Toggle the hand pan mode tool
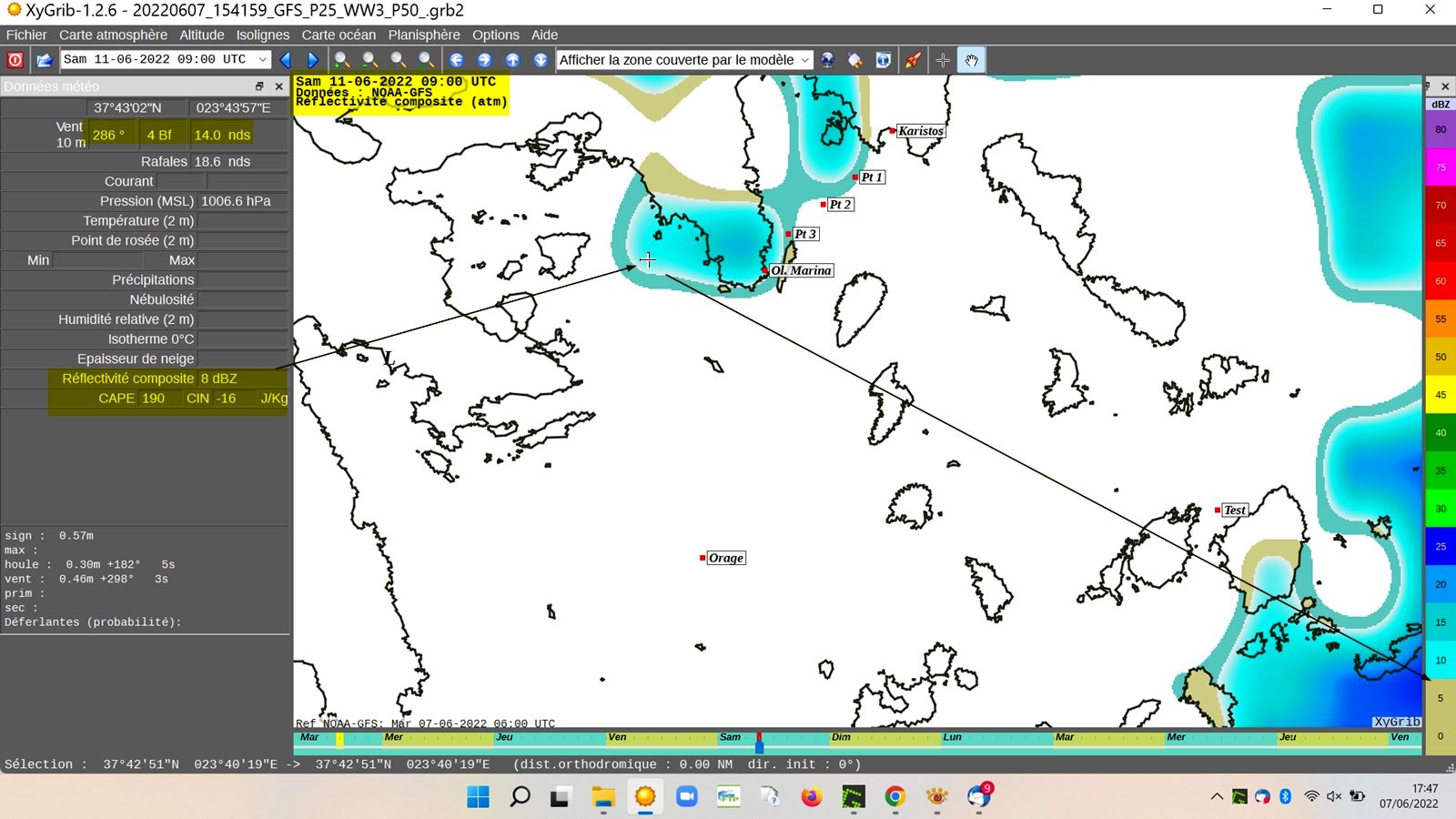The image size is (1456, 819). (971, 60)
